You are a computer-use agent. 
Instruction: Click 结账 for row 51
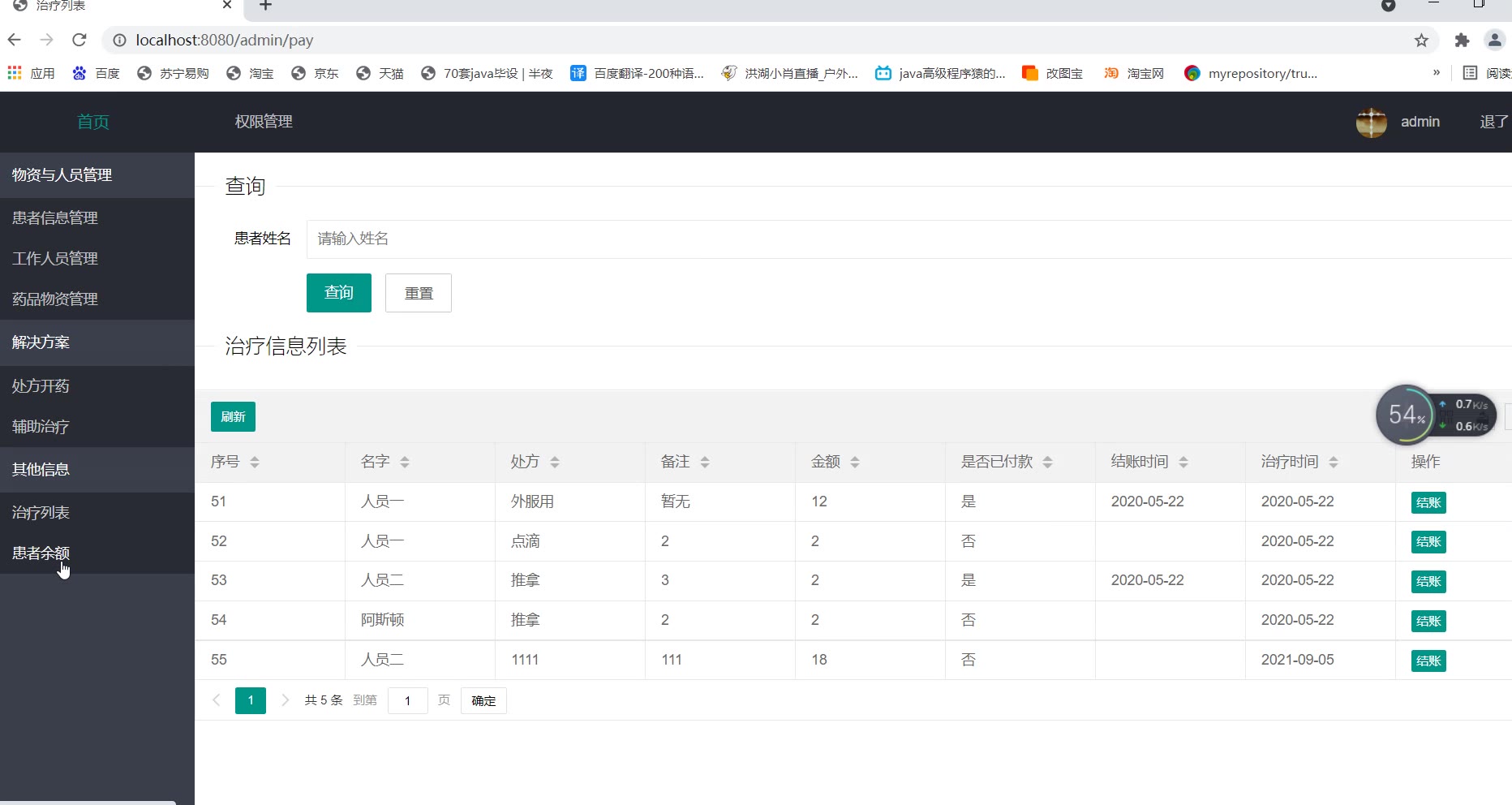click(x=1428, y=502)
